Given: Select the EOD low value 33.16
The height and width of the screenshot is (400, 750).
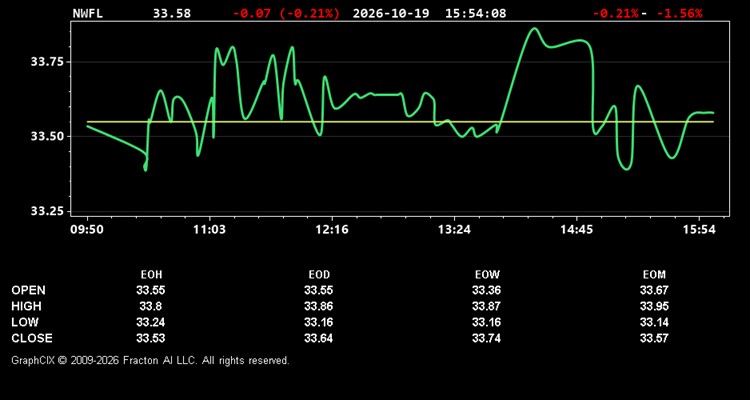Looking at the screenshot, I should click(319, 322).
